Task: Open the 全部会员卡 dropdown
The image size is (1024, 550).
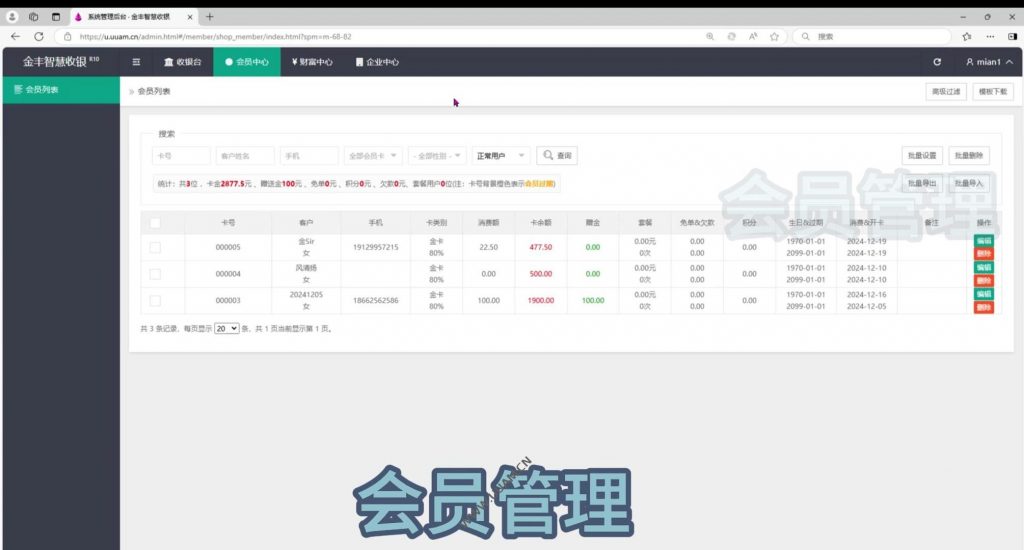Action: 374,156
